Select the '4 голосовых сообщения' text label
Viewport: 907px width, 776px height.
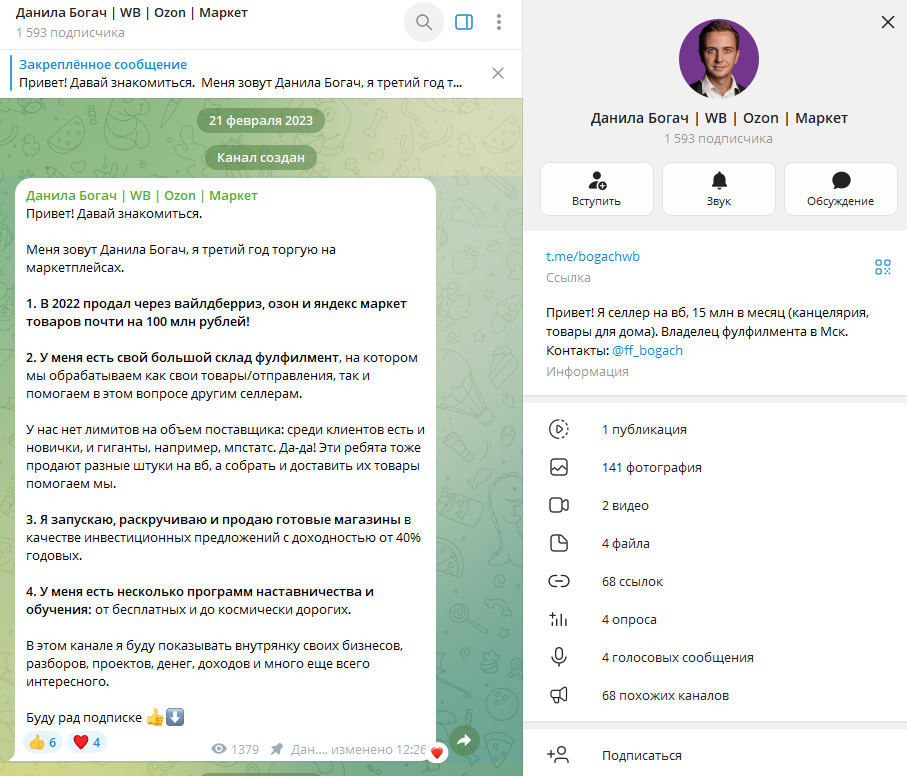point(678,657)
